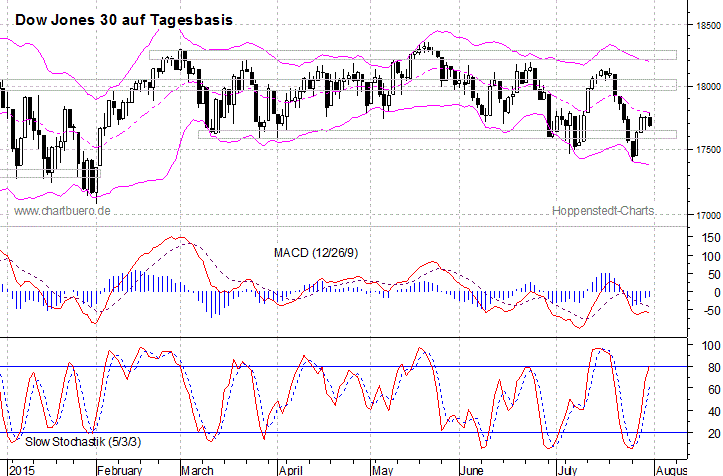723x476 pixels.
Task: Click the -50 MACD axis value
Action: click(711, 311)
